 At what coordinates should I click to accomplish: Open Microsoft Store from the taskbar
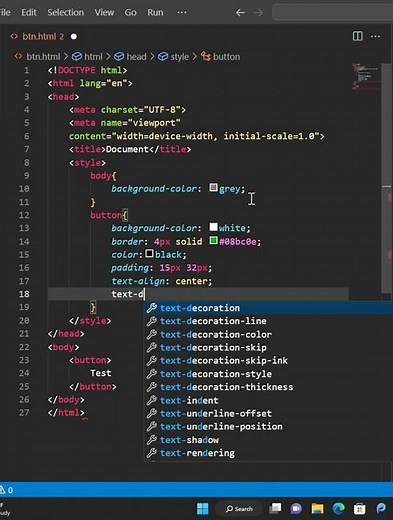click(360, 509)
